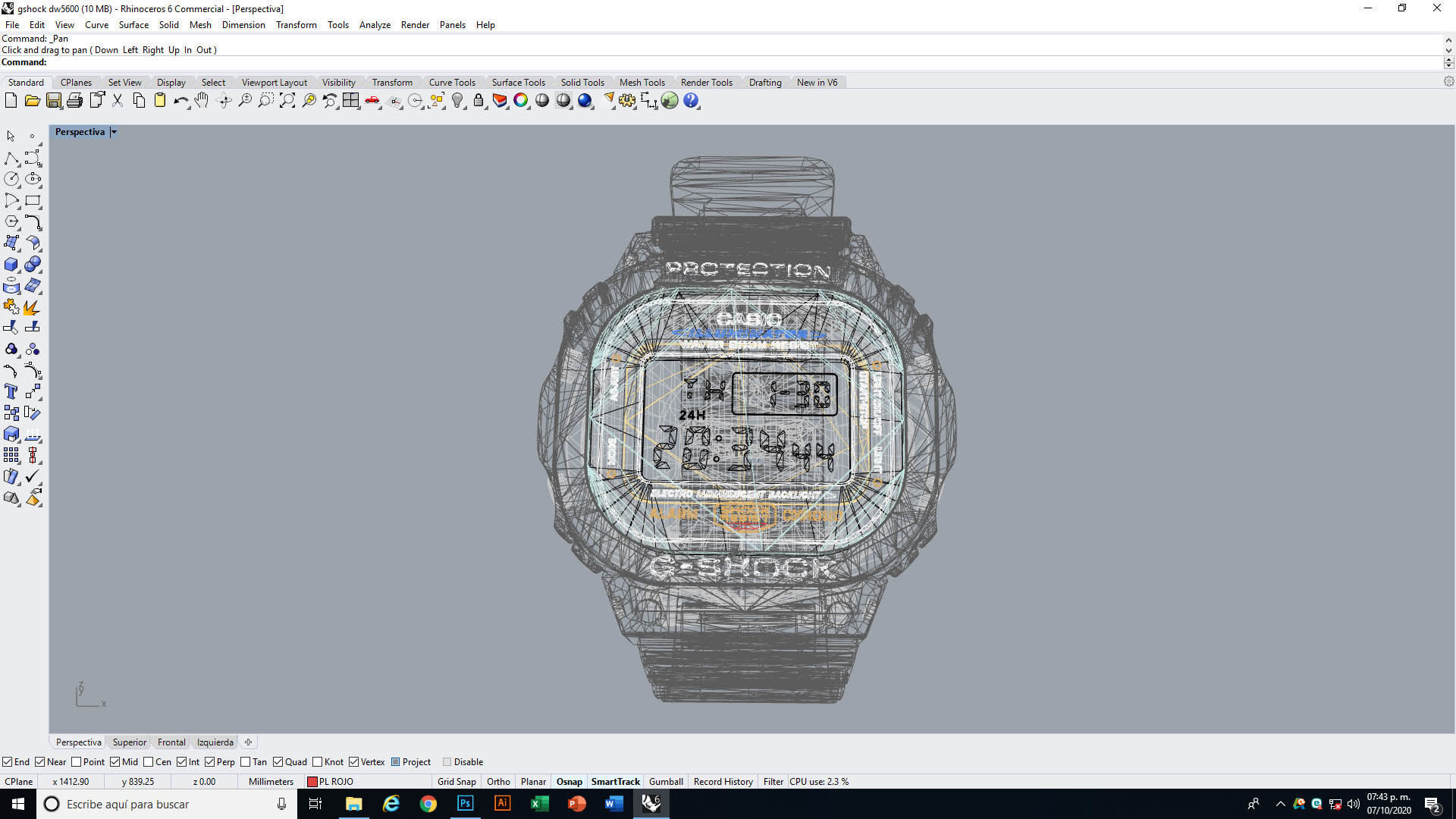The width and height of the screenshot is (1456, 819).
Task: Toggle the Int osnap checkbox
Action: pyautogui.click(x=182, y=762)
